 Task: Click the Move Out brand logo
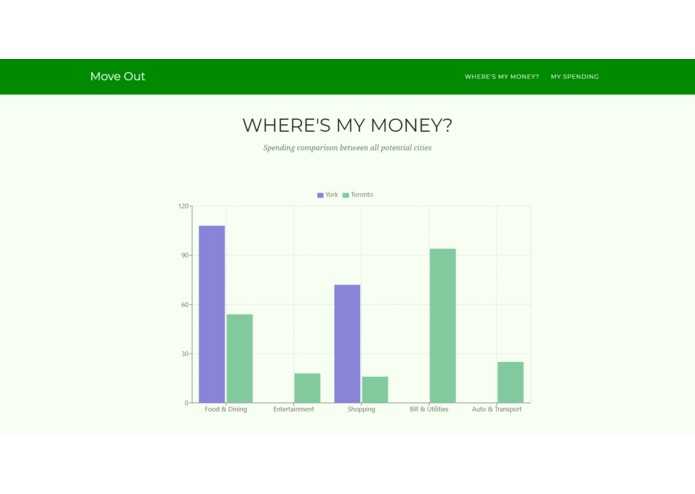point(117,76)
